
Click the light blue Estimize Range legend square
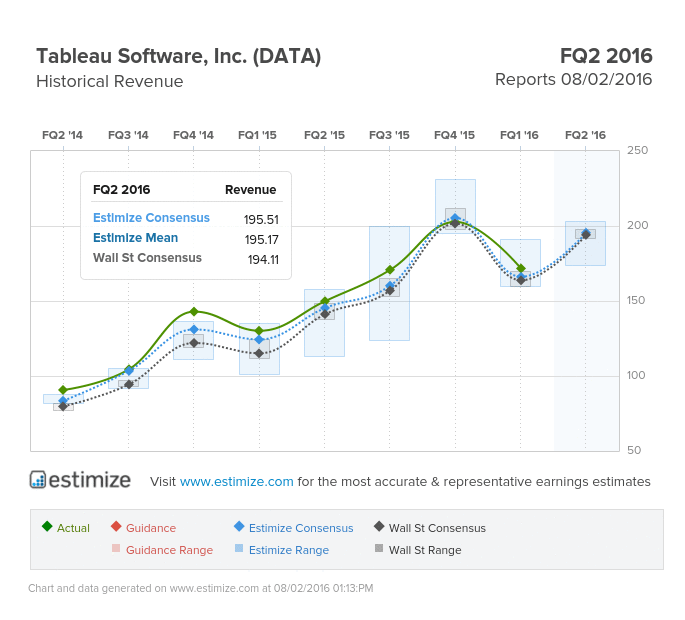click(239, 548)
